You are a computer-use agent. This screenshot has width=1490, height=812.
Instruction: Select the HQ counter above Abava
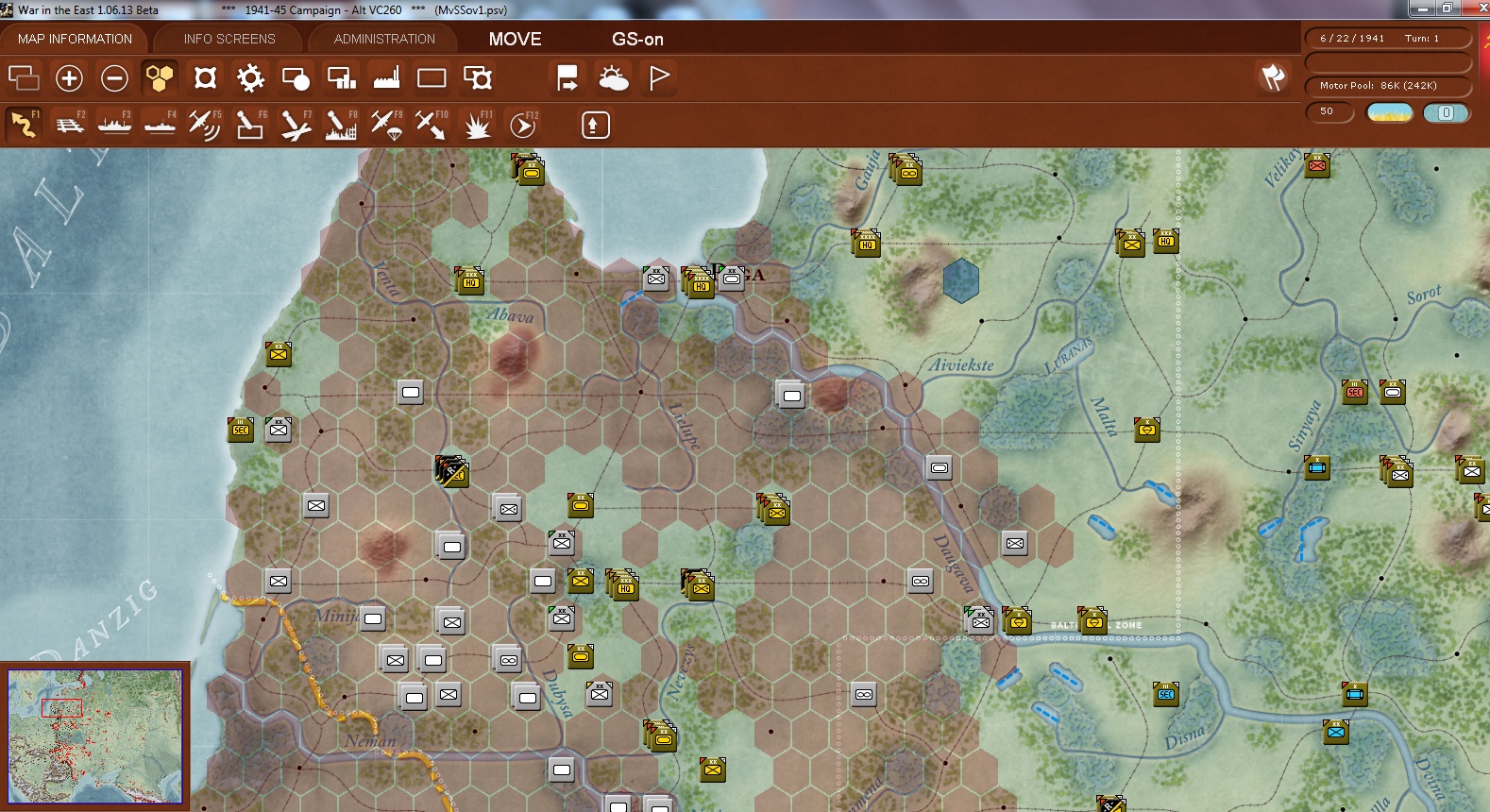(x=470, y=280)
